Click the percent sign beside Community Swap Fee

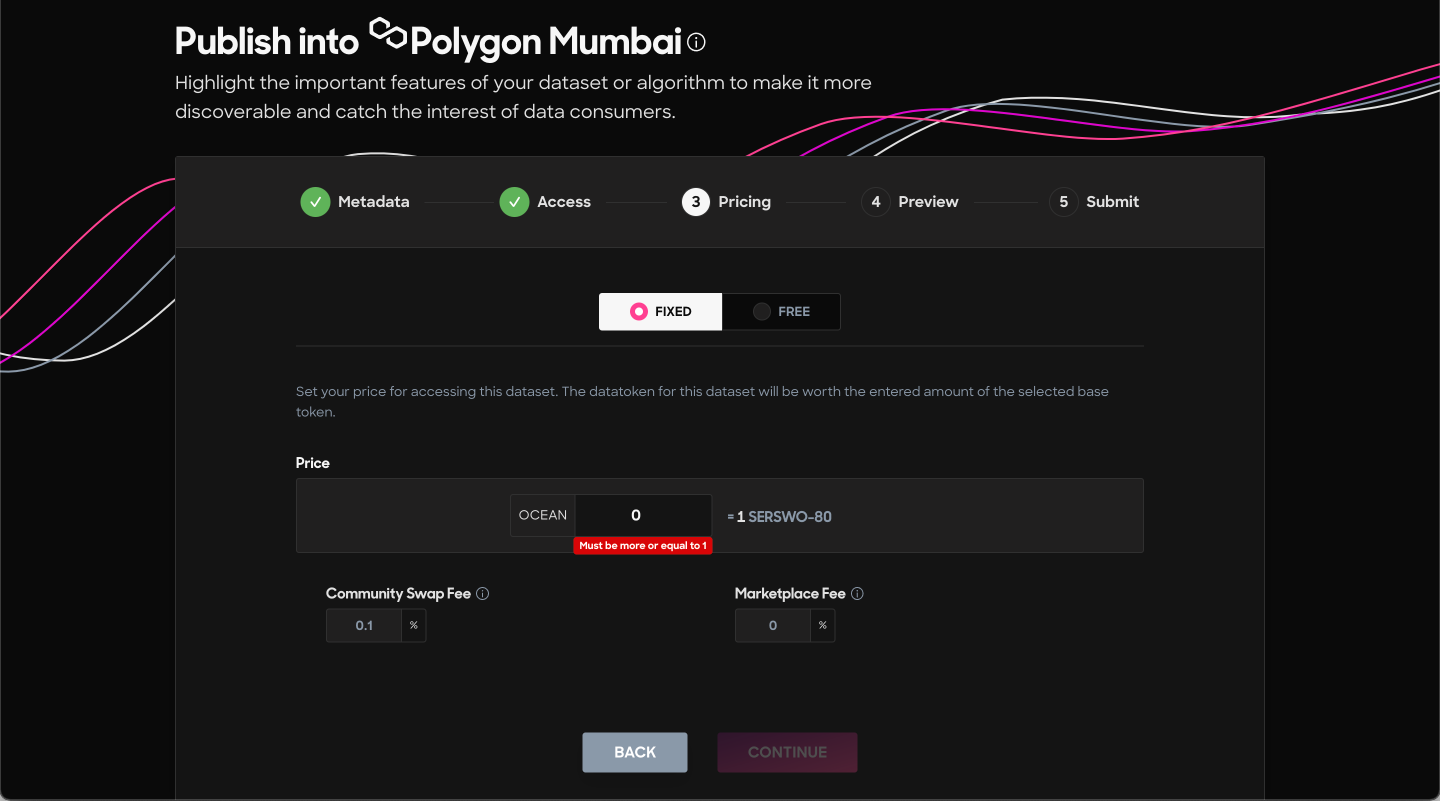tap(414, 626)
